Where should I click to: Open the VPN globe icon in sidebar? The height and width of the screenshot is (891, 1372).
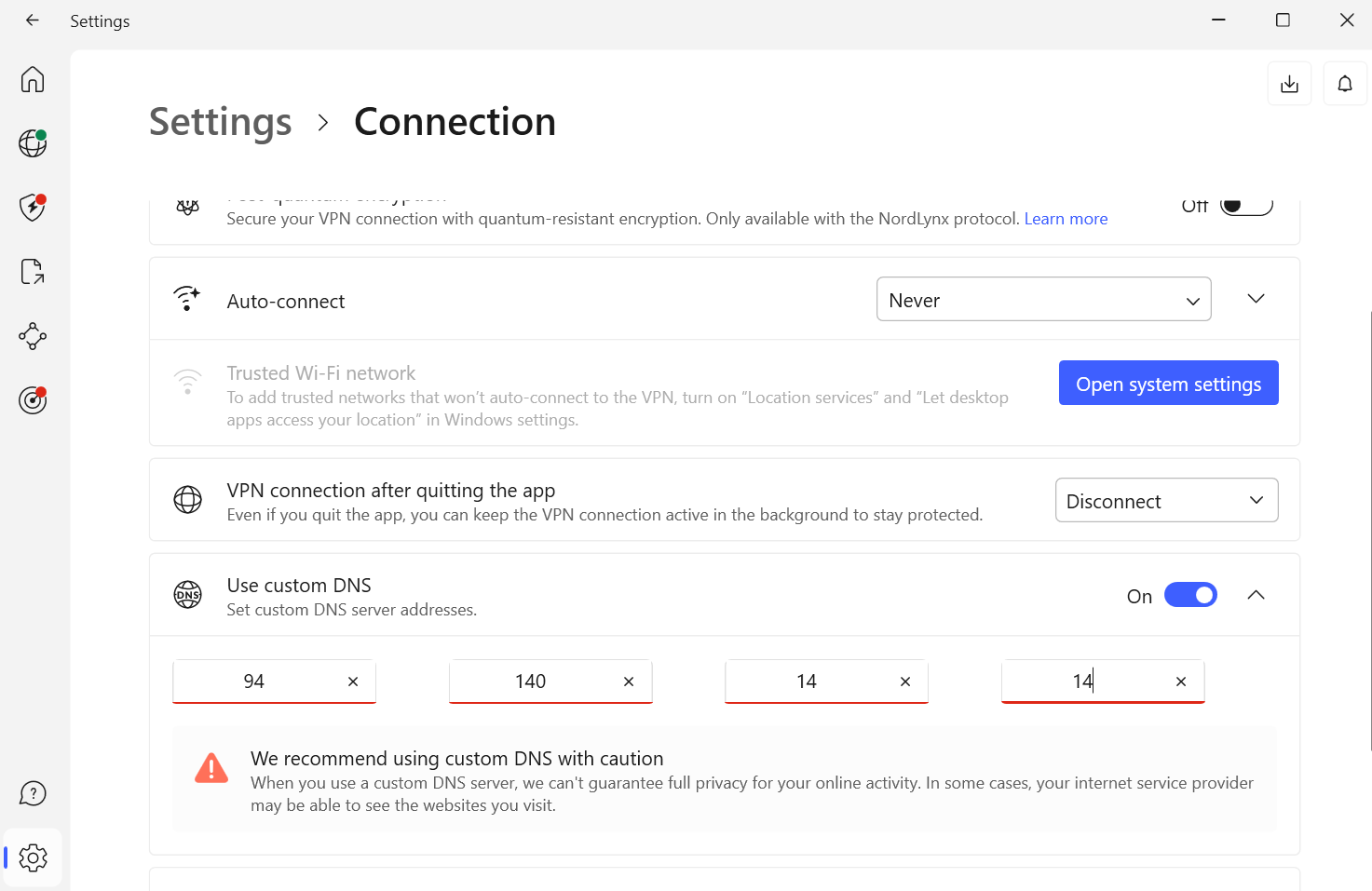coord(33,143)
